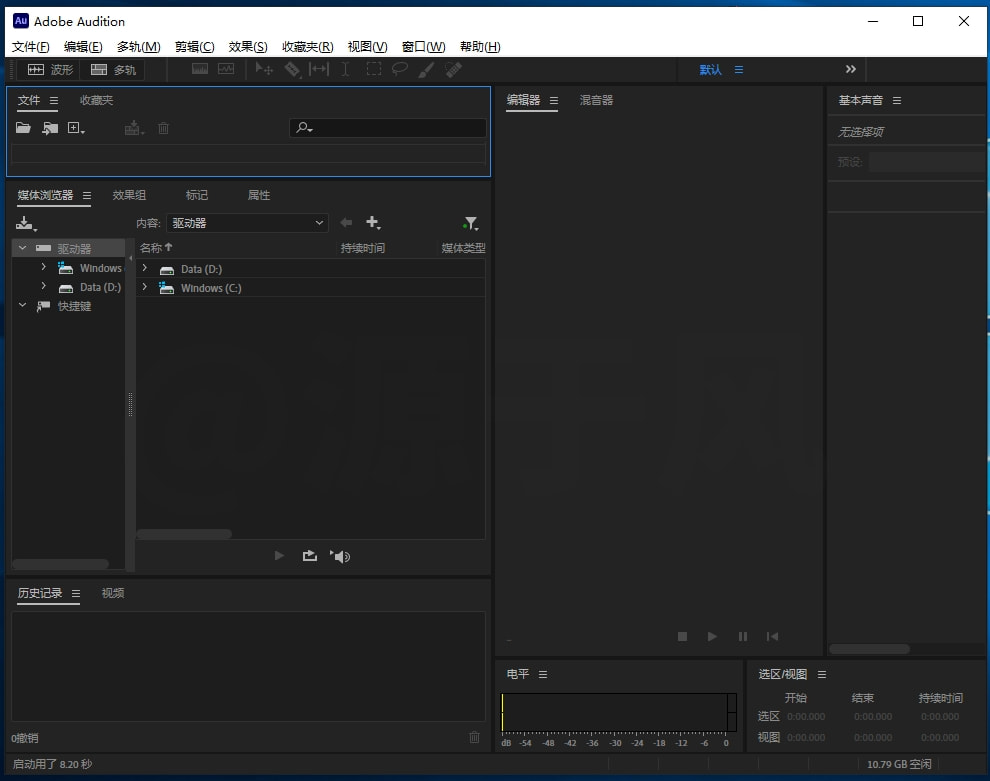Open the 文件 panel menu icon

coord(54,100)
